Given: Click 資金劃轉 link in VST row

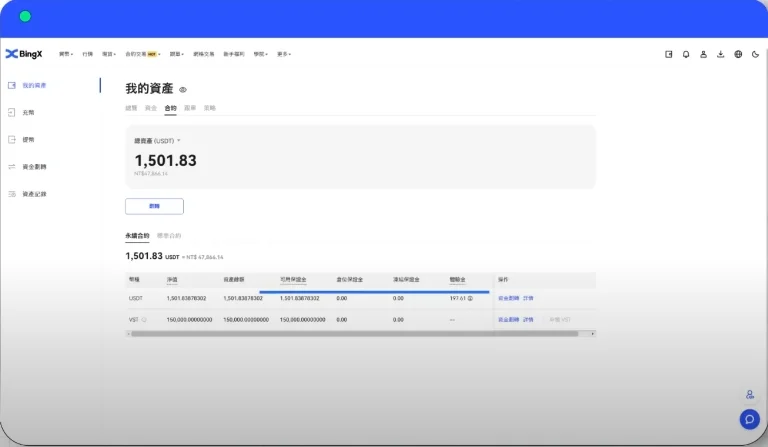Looking at the screenshot, I should [508, 320].
